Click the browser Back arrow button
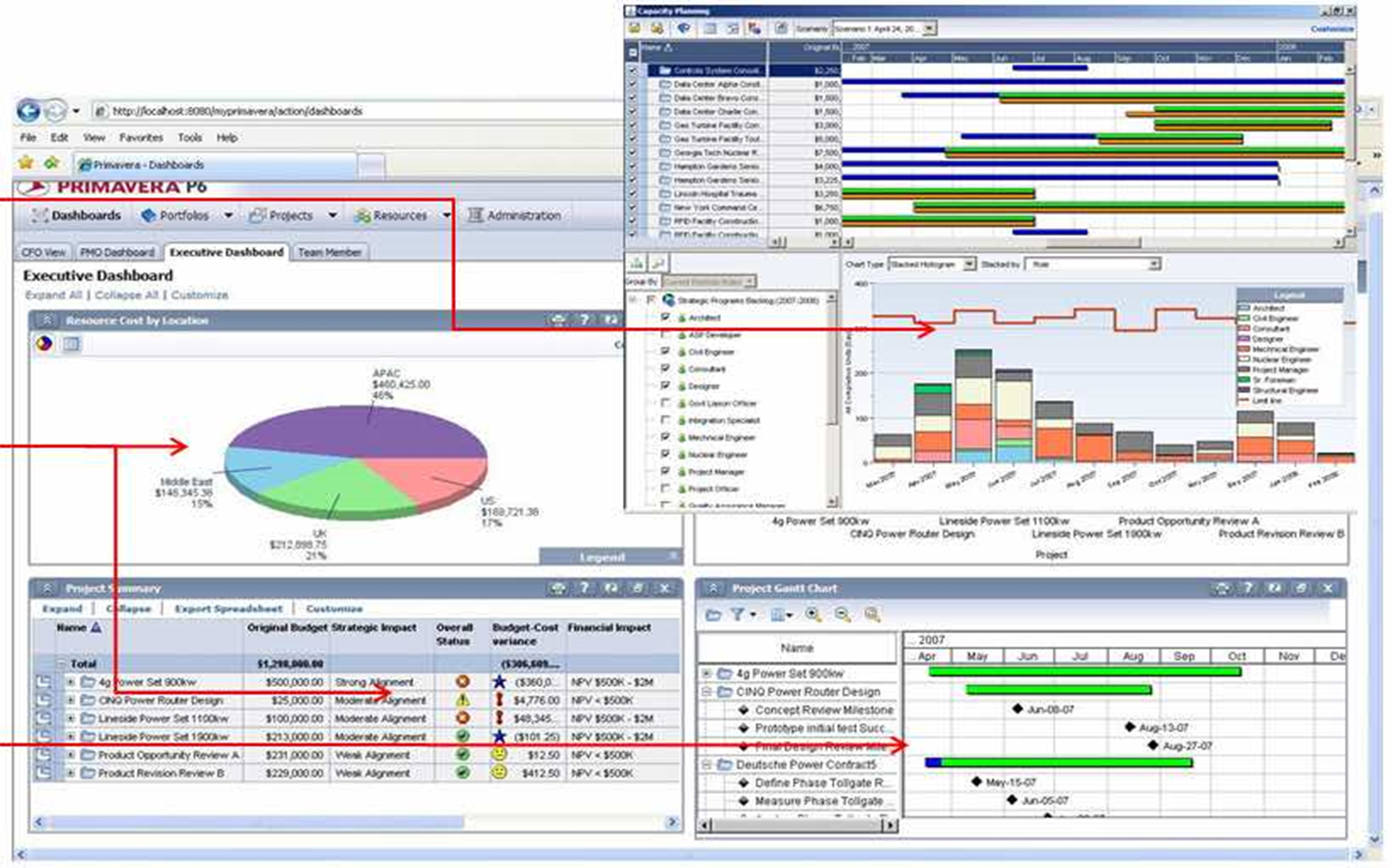The height and width of the screenshot is (868, 1392). click(x=28, y=111)
